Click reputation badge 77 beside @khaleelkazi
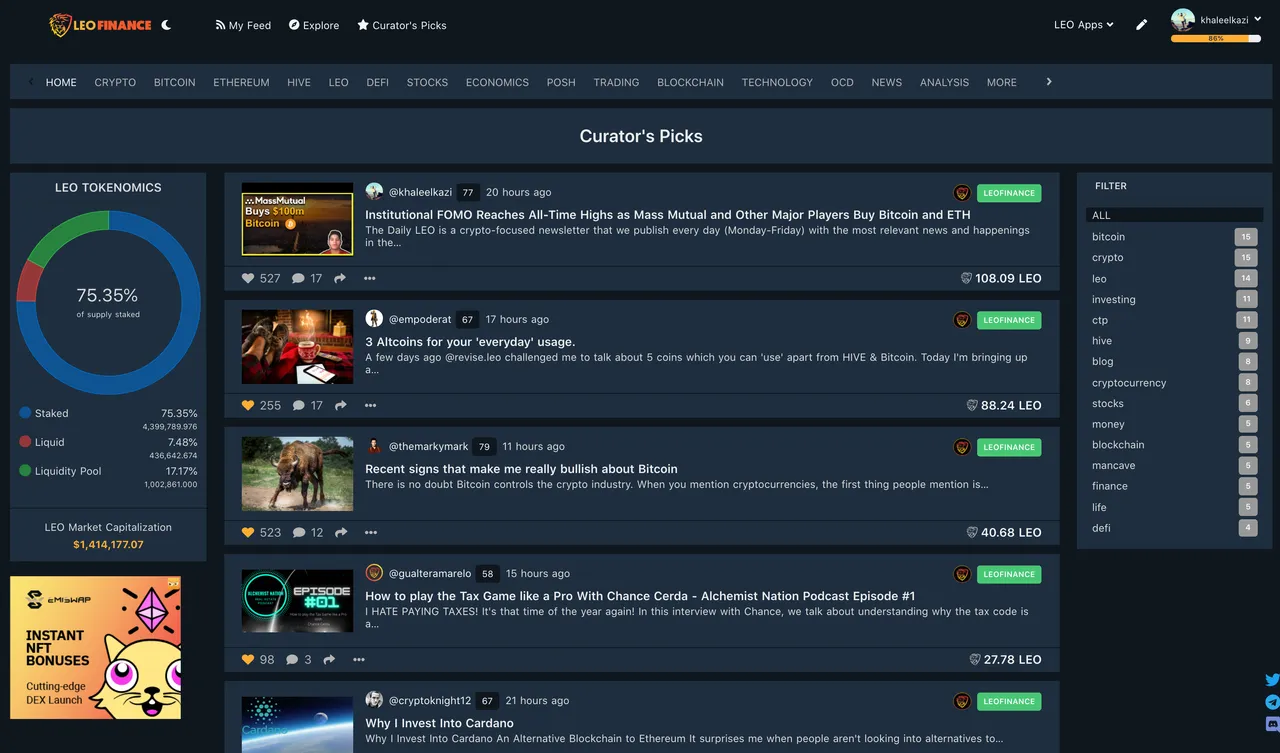Viewport: 1280px width, 753px height. point(468,192)
